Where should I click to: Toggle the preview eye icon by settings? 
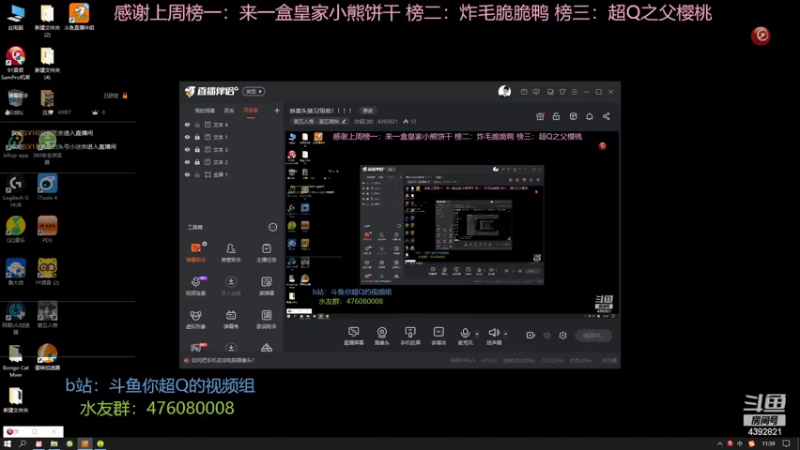(x=547, y=335)
